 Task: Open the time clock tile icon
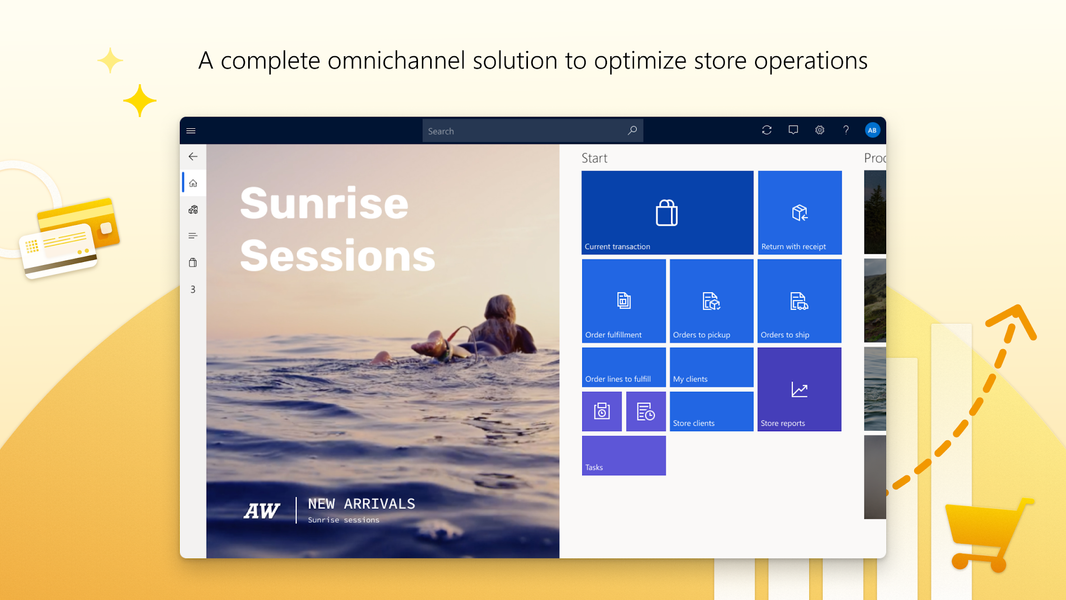(x=602, y=411)
